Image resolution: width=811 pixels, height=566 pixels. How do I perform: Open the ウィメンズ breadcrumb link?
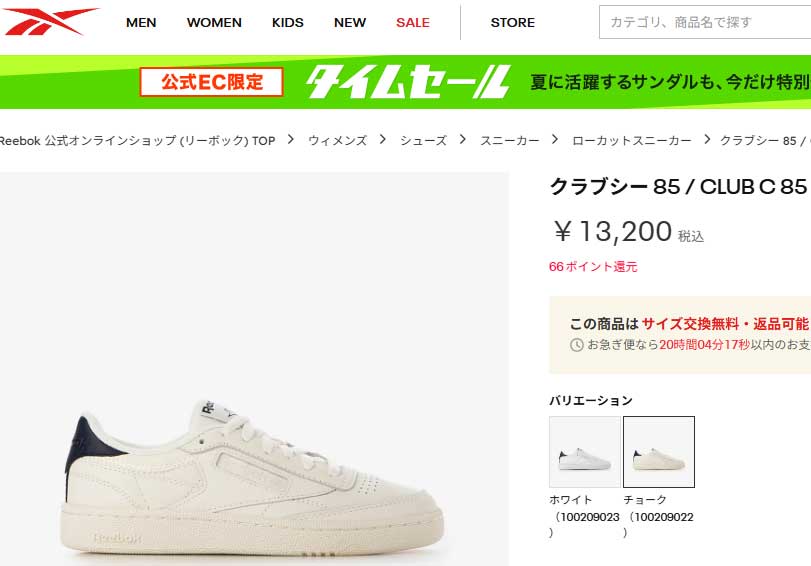[337, 141]
